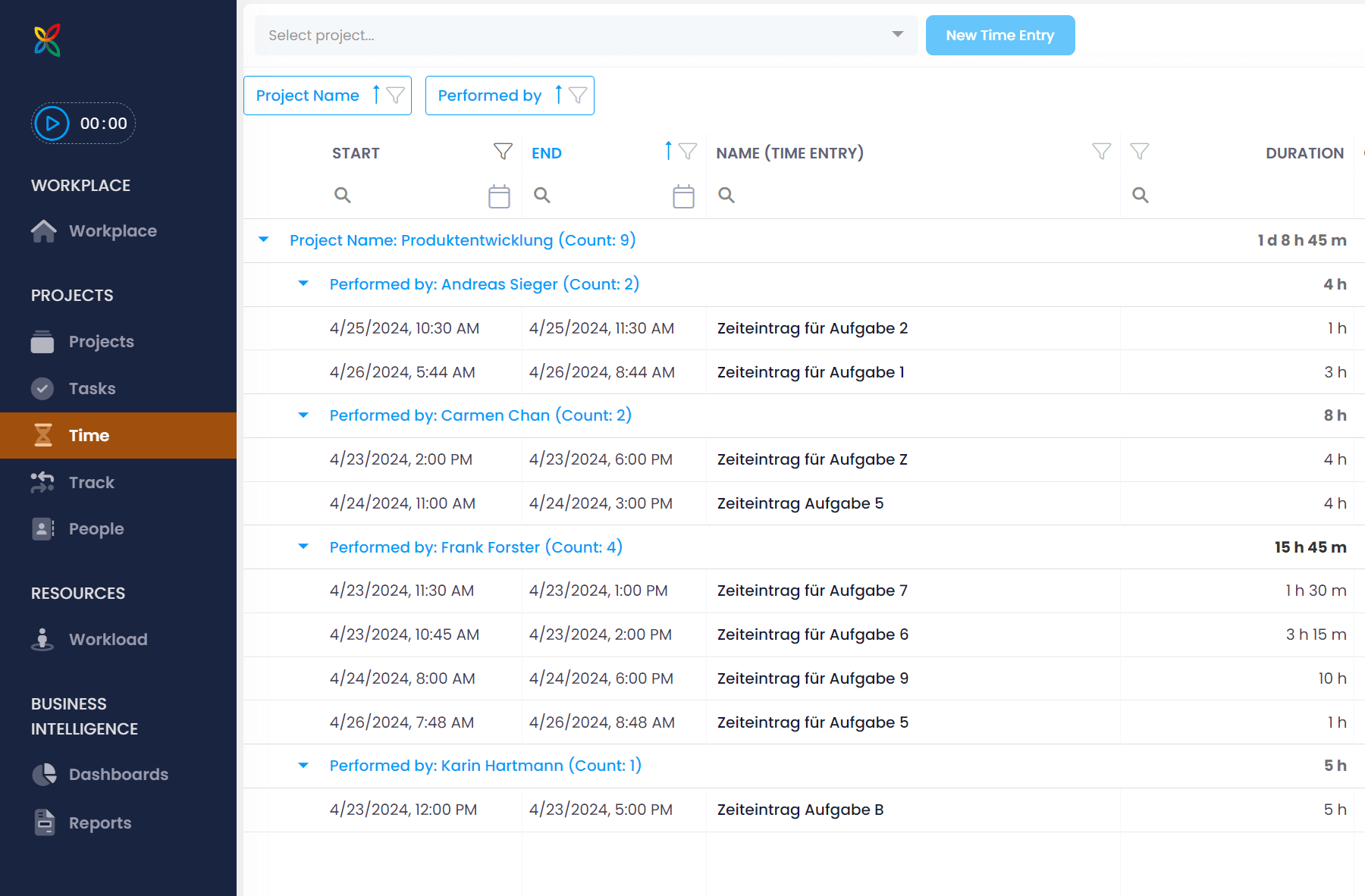Open the Reports document icon
This screenshot has height=896, width=1365.
pyautogui.click(x=43, y=822)
